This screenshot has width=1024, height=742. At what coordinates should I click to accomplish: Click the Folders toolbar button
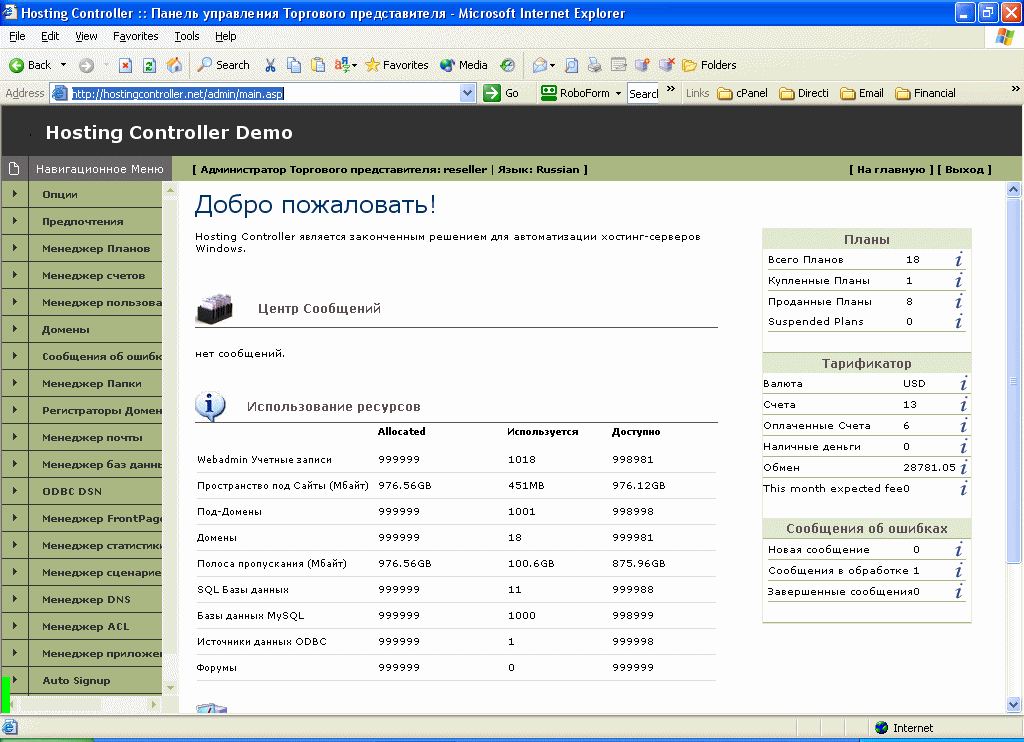[x=709, y=65]
